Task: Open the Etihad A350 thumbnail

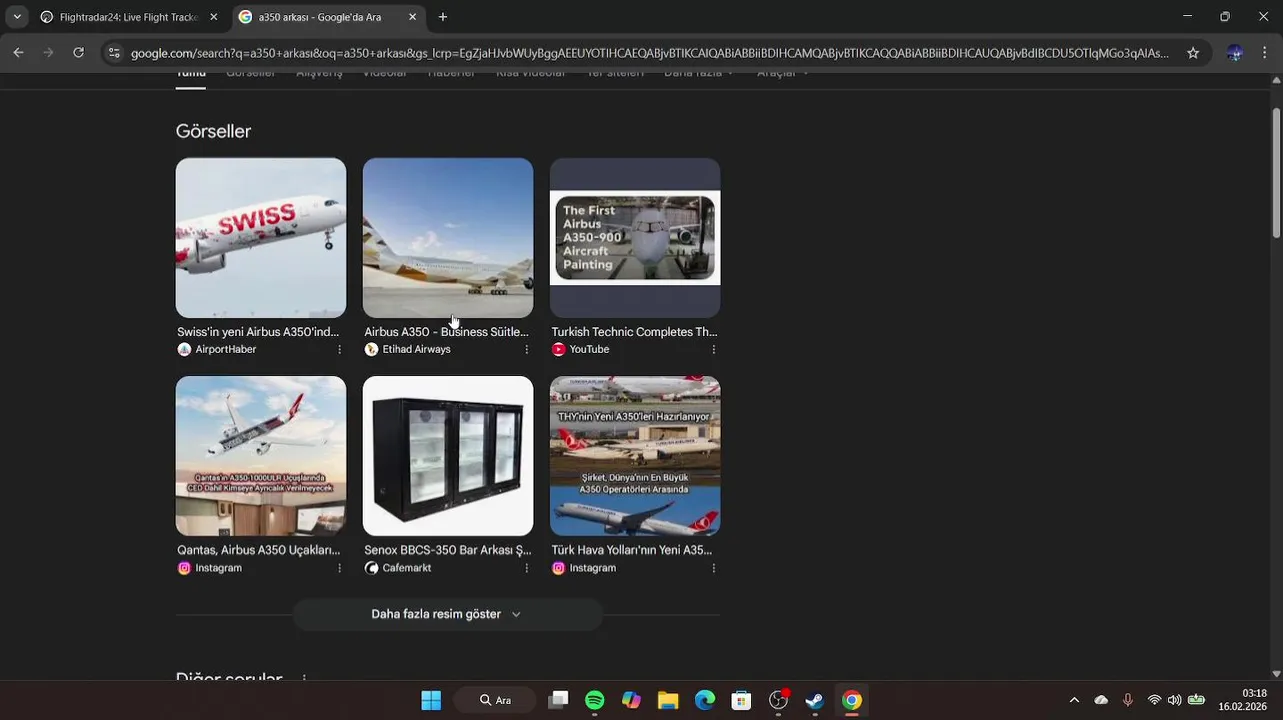Action: [x=448, y=238]
